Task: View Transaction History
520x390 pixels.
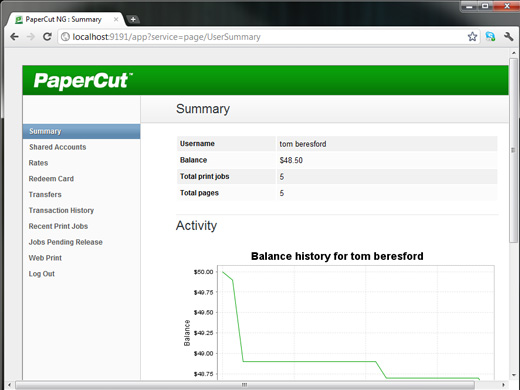Action: [61, 210]
